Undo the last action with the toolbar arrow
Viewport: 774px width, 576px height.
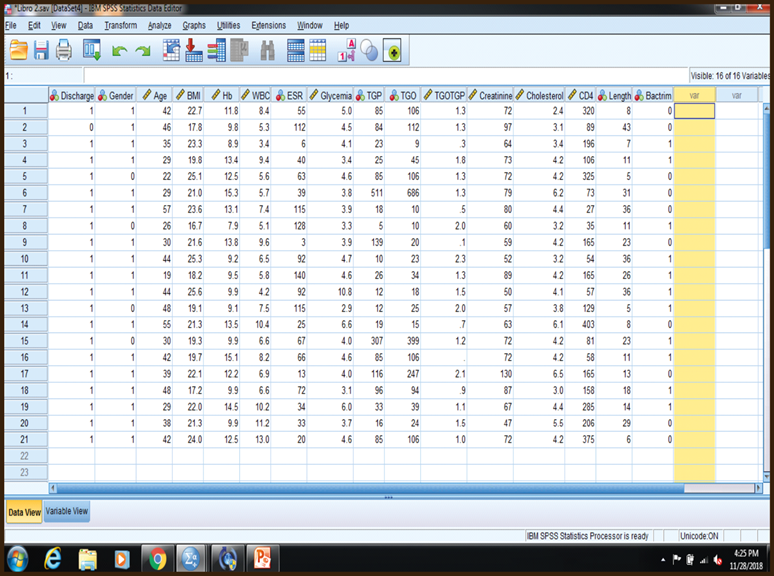tap(120, 50)
